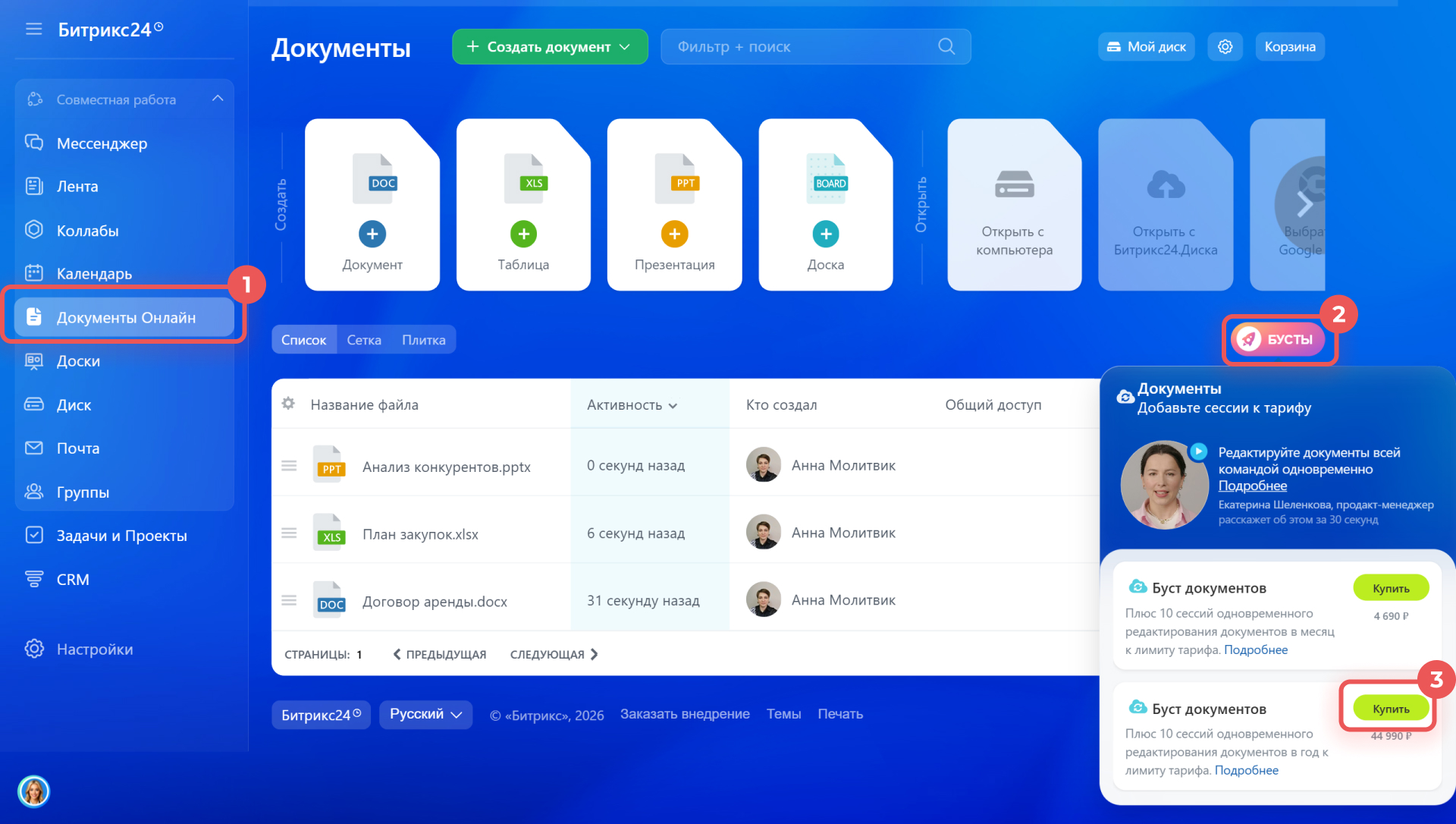The image size is (1456, 824).
Task: Open the Русский language dropdown
Action: click(425, 715)
